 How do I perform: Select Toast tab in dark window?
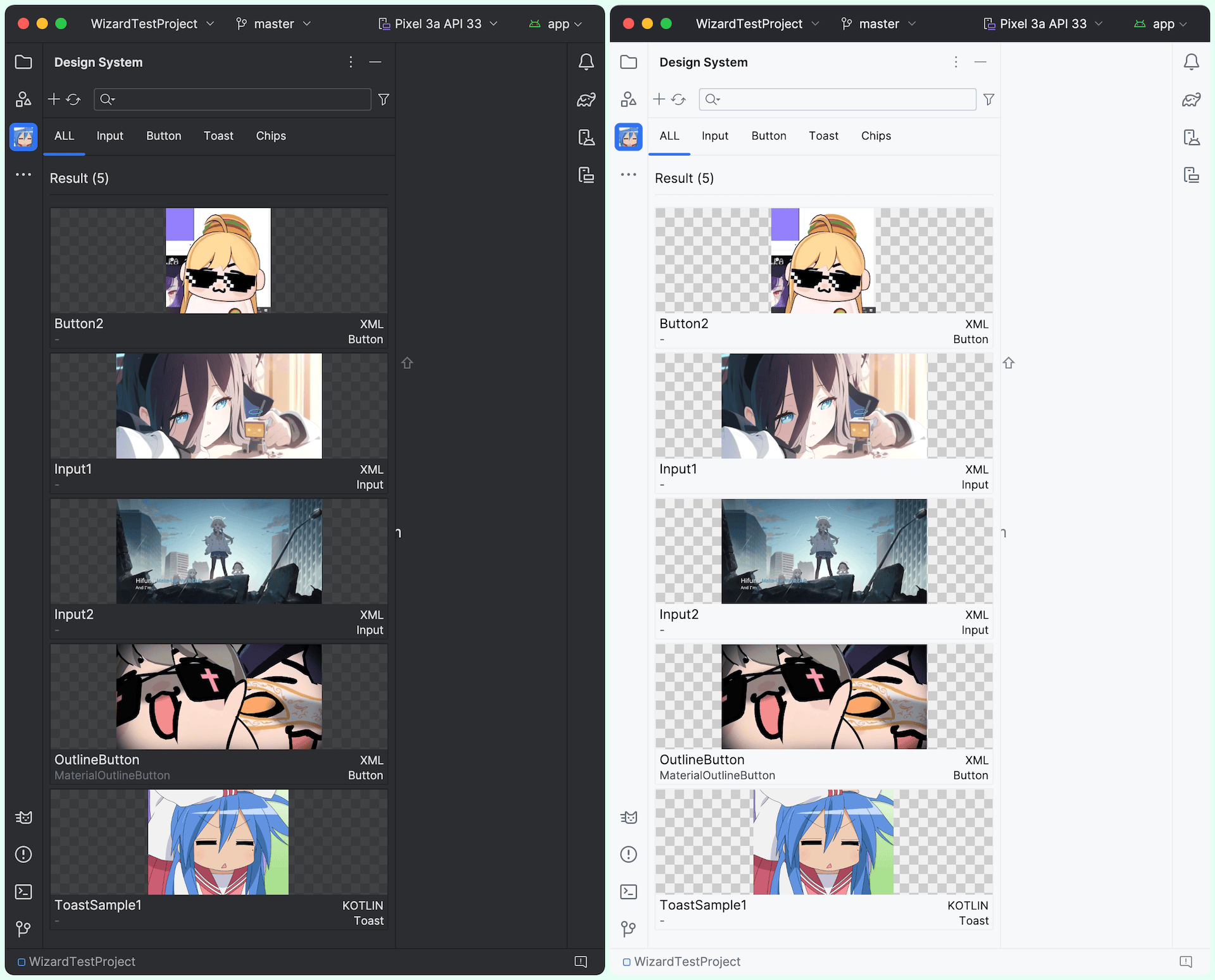218,136
